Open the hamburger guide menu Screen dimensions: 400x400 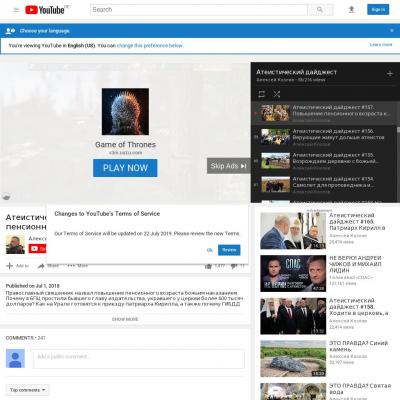(x=16, y=10)
